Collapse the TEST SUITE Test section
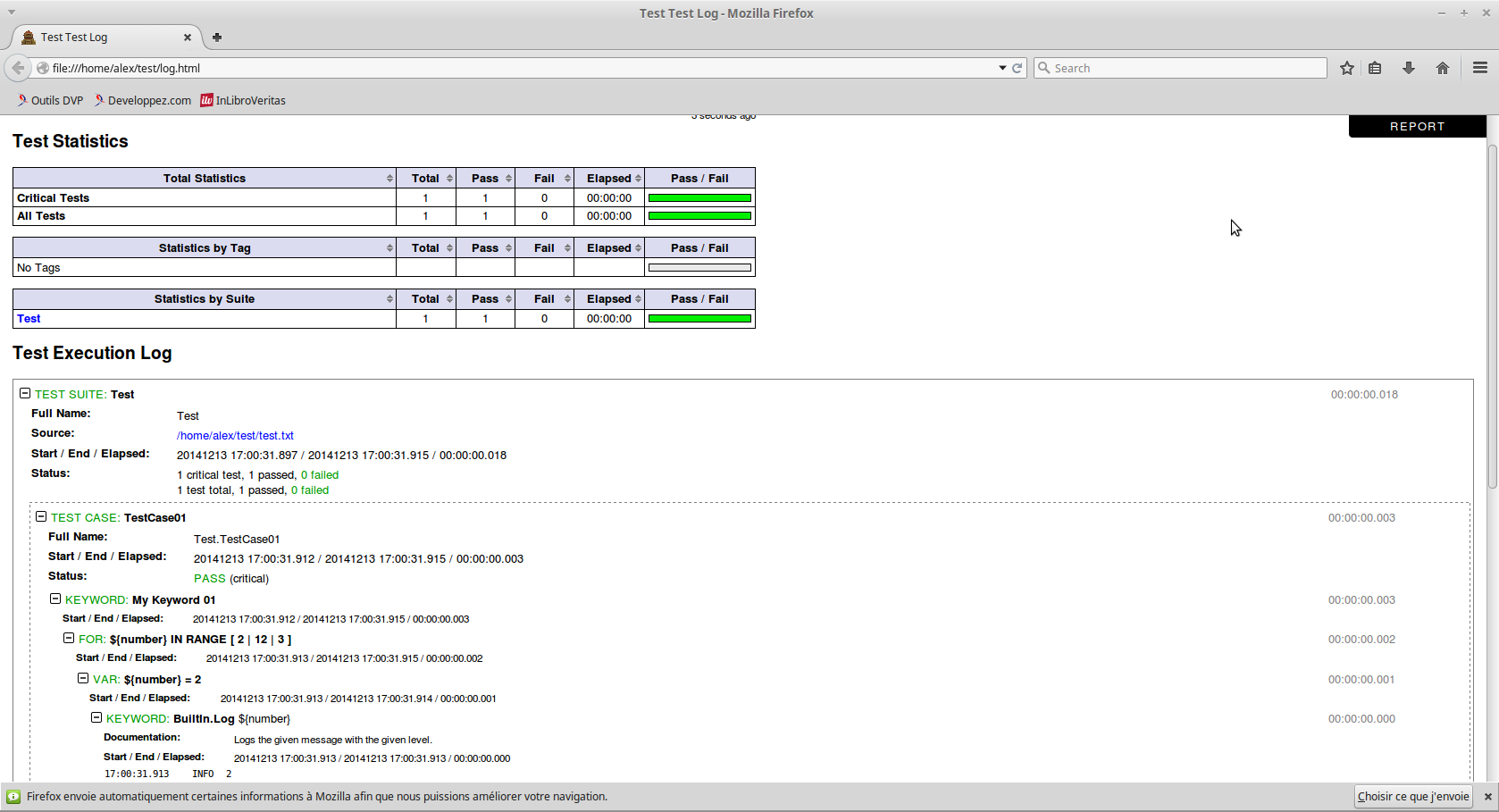 click(25, 393)
